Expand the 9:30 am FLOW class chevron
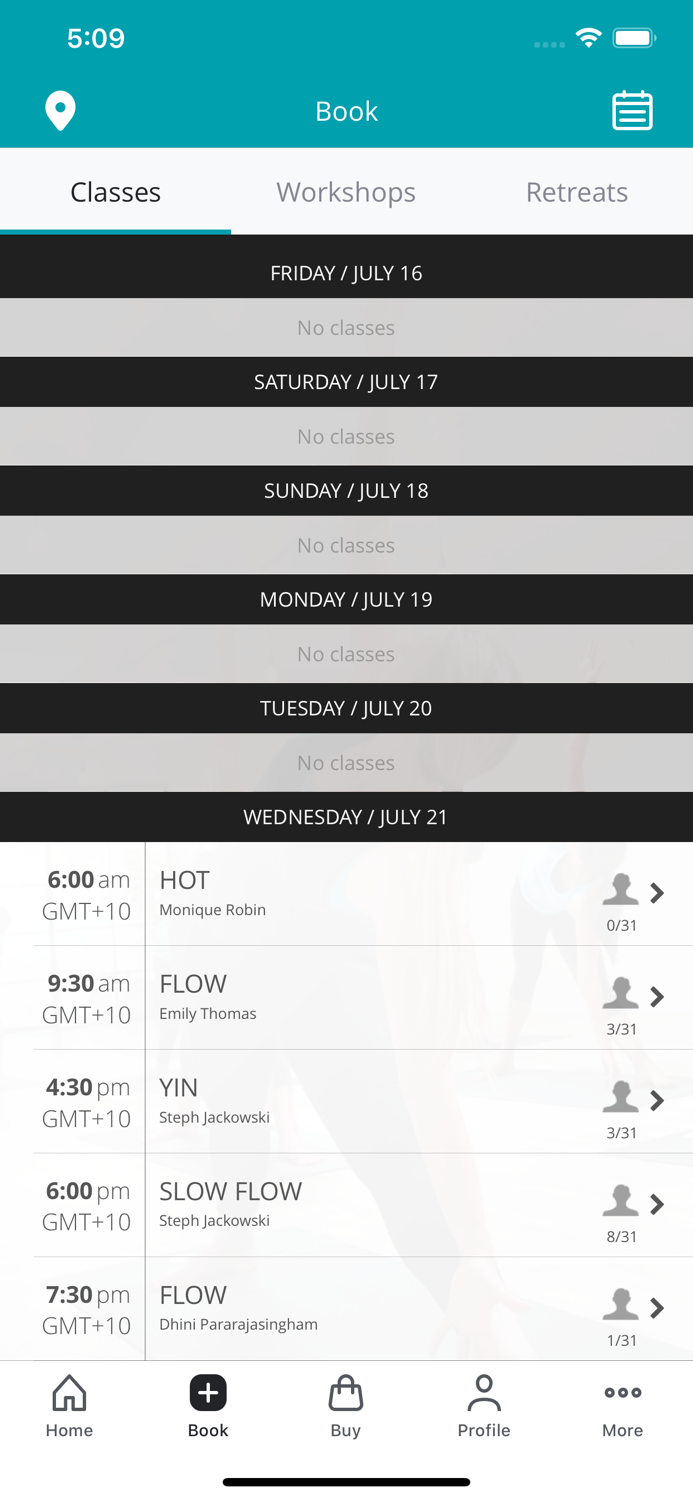Image resolution: width=693 pixels, height=1500 pixels. tap(657, 997)
